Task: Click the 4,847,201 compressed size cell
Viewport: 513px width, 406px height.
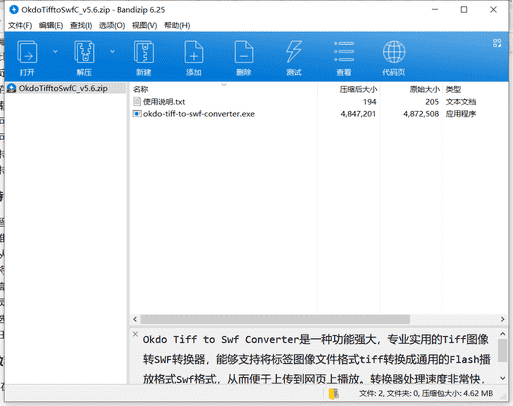Action: click(x=358, y=114)
